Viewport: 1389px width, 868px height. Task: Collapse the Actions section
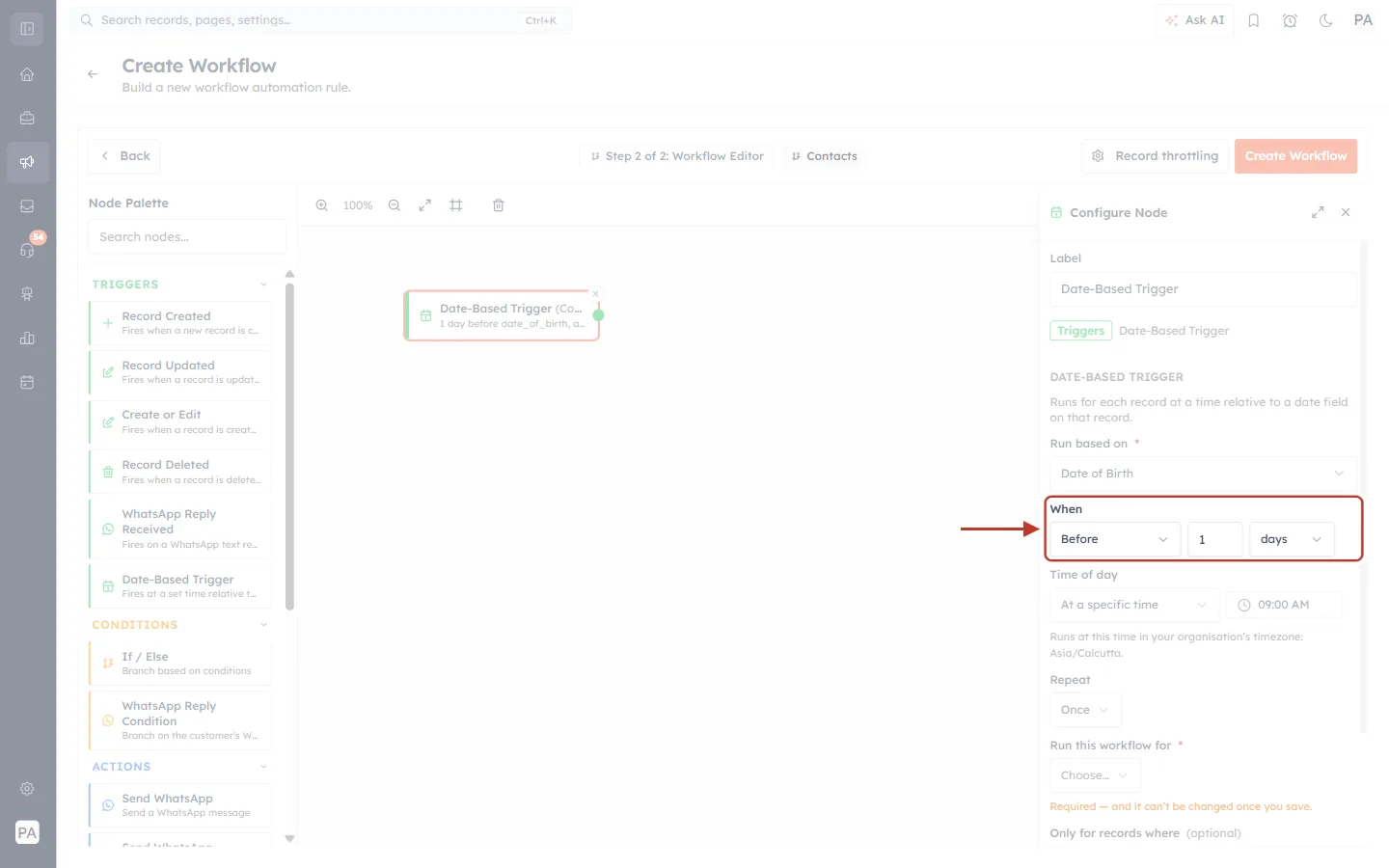click(264, 767)
